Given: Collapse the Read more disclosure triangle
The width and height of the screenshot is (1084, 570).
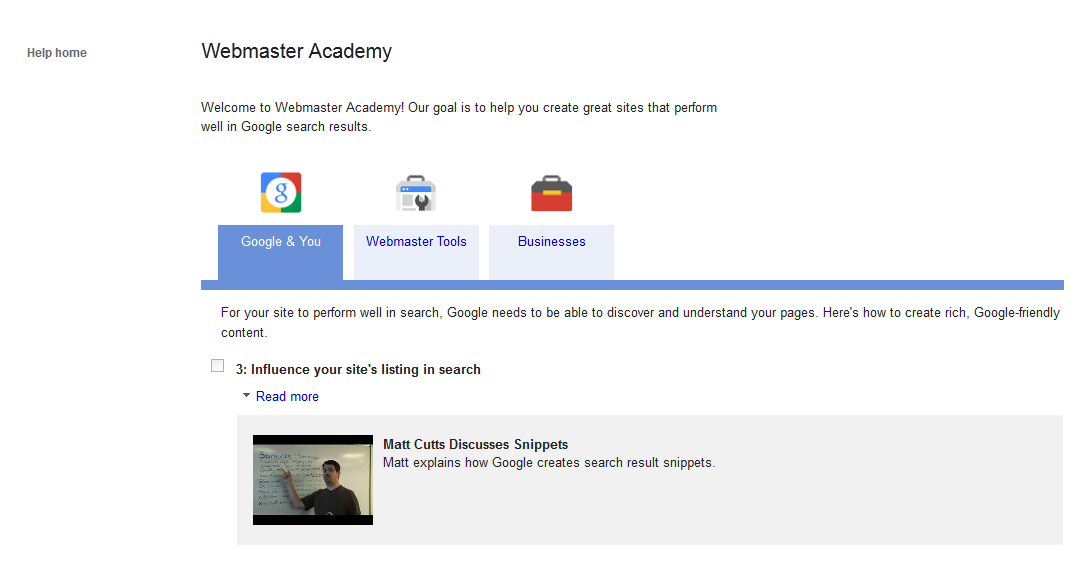Looking at the screenshot, I should point(246,395).
